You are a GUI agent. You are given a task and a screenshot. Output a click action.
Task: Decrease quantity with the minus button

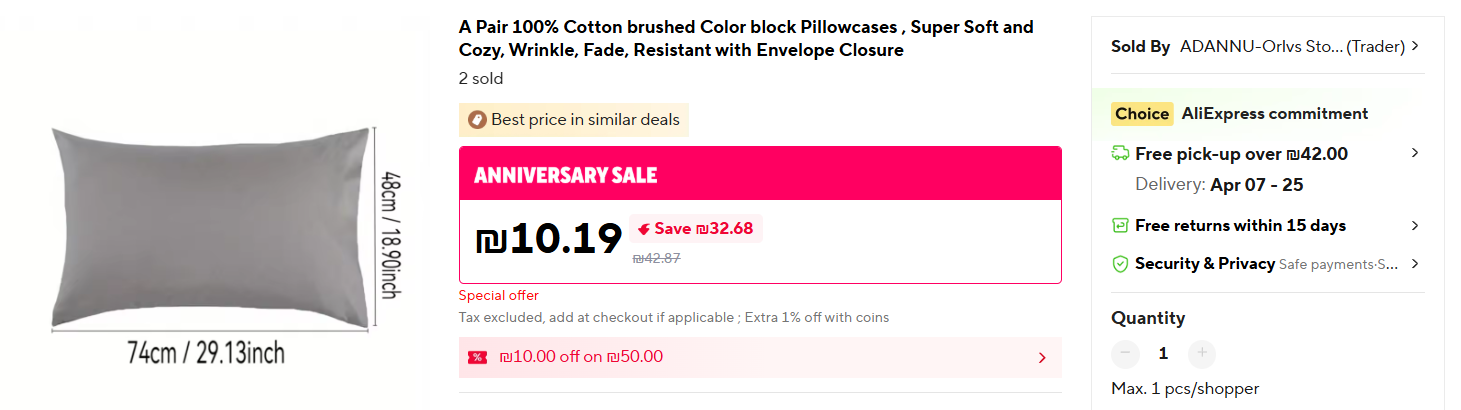1126,353
